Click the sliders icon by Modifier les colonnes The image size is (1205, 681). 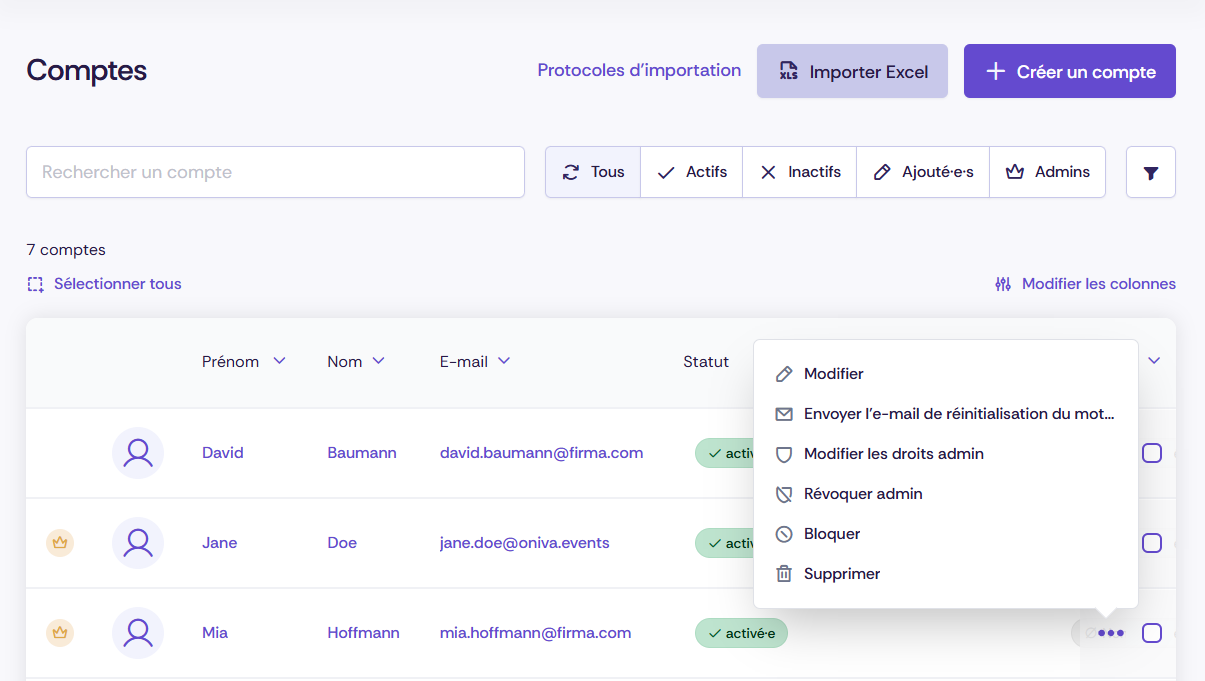point(1003,284)
